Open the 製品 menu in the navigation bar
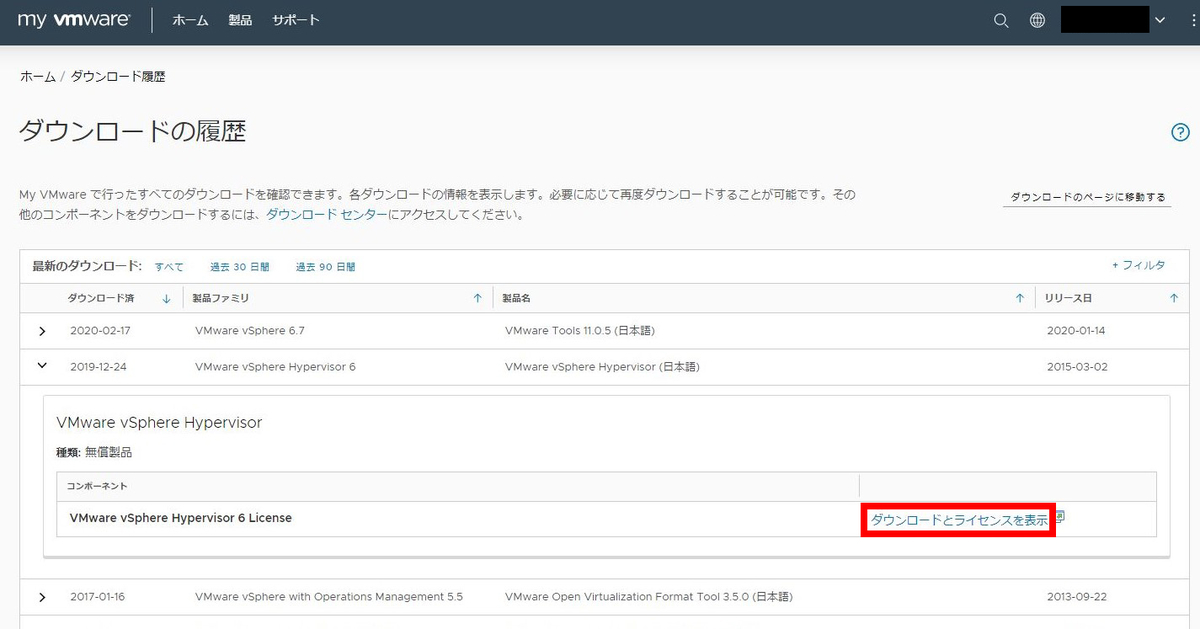This screenshot has width=1200, height=629. pyautogui.click(x=240, y=19)
